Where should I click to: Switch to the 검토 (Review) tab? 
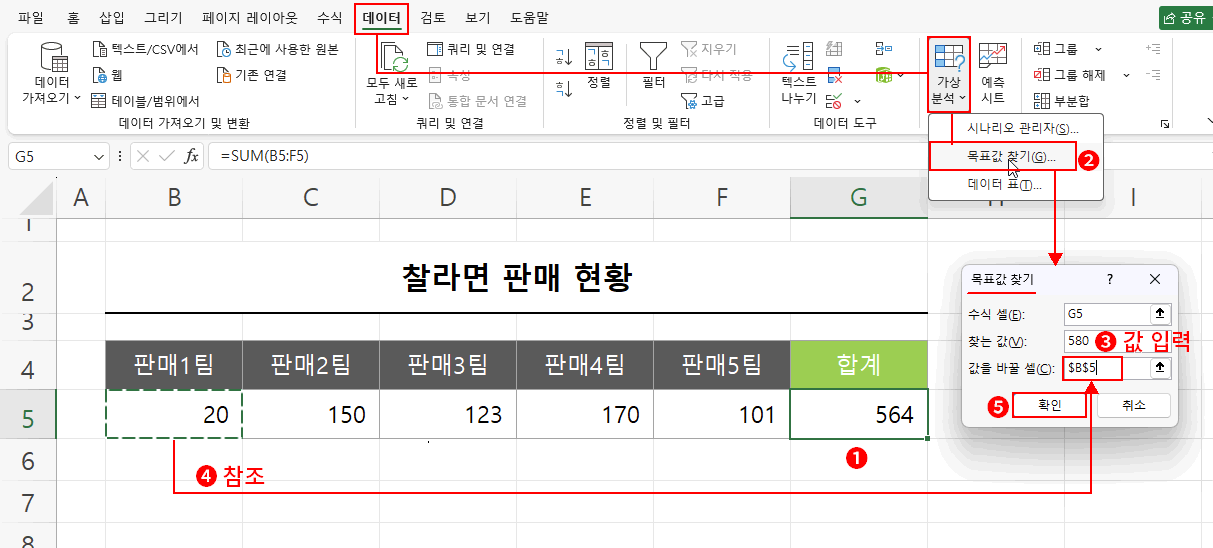pyautogui.click(x=433, y=18)
